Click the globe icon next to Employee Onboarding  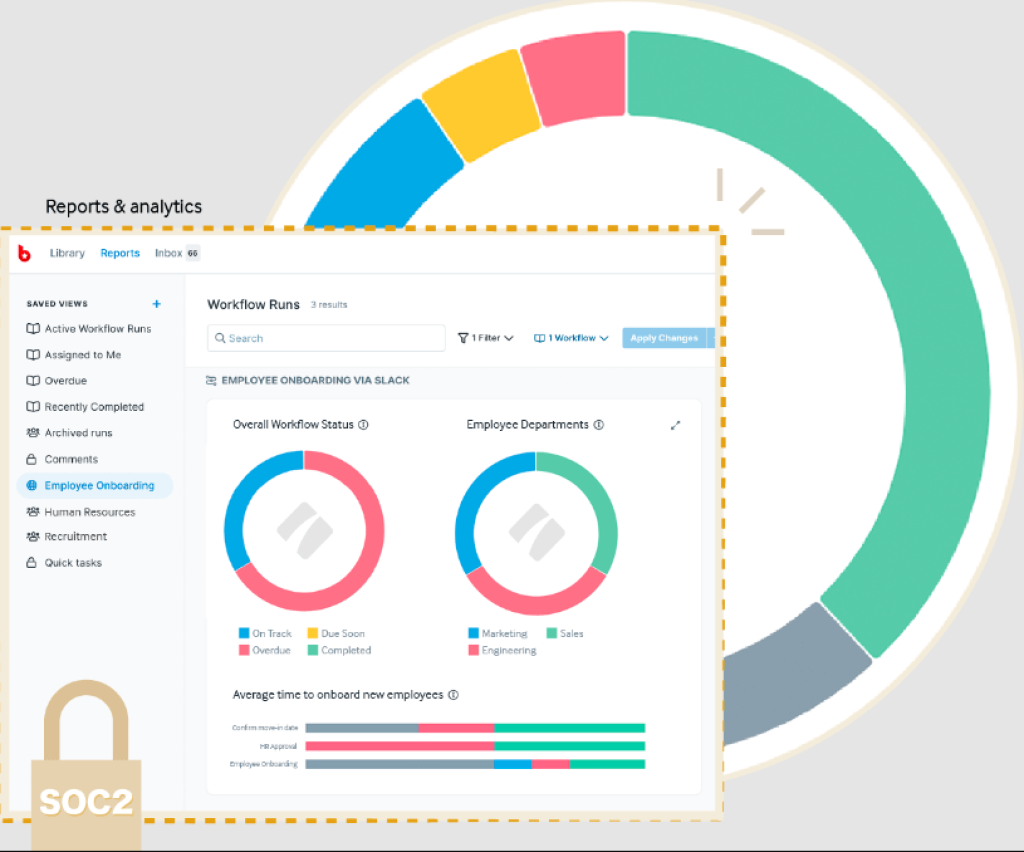[x=33, y=485]
